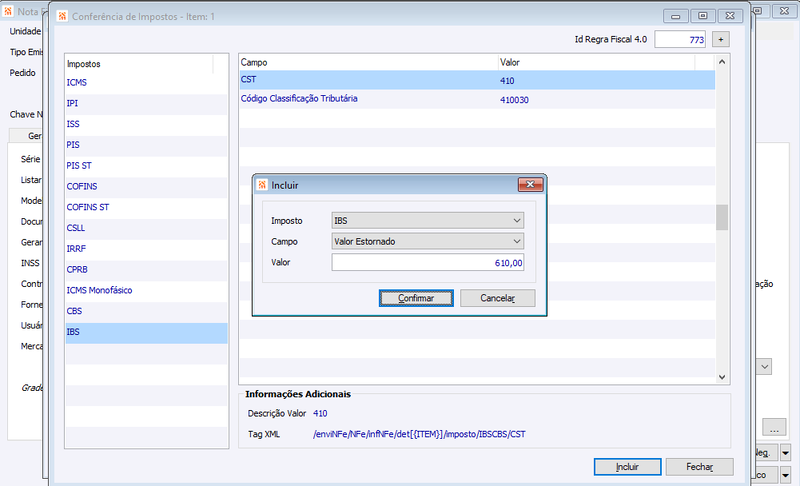Minimize the Conferência de Impostos window
The image size is (800, 486).
pyautogui.click(x=676, y=16)
